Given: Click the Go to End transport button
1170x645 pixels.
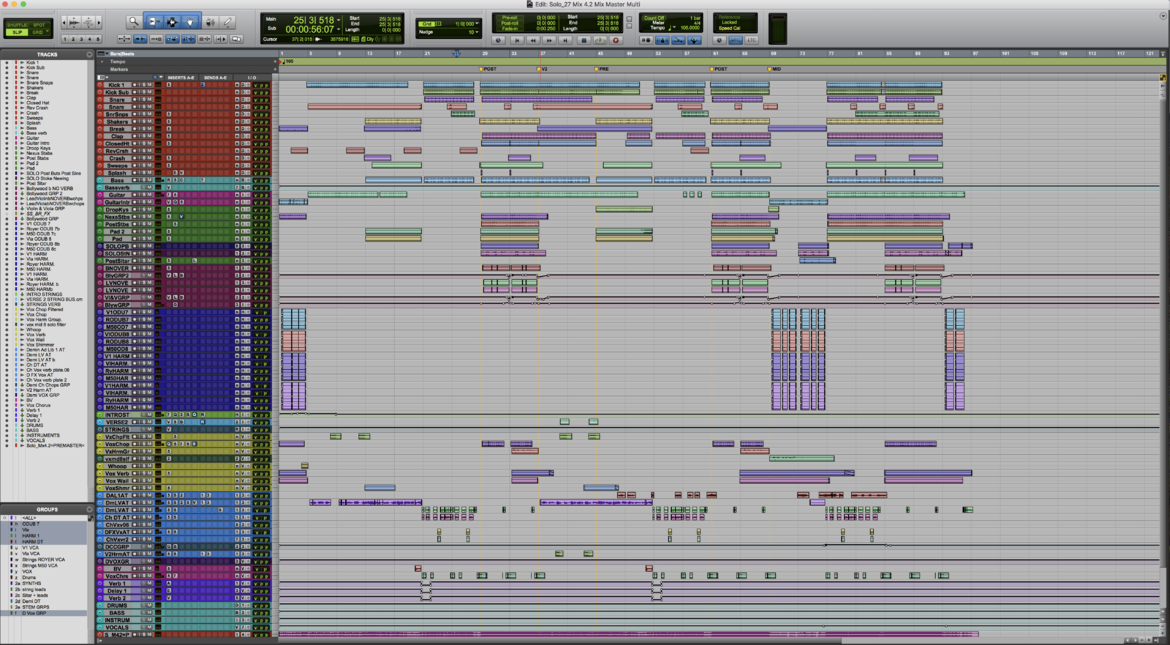Looking at the screenshot, I should click(566, 40).
